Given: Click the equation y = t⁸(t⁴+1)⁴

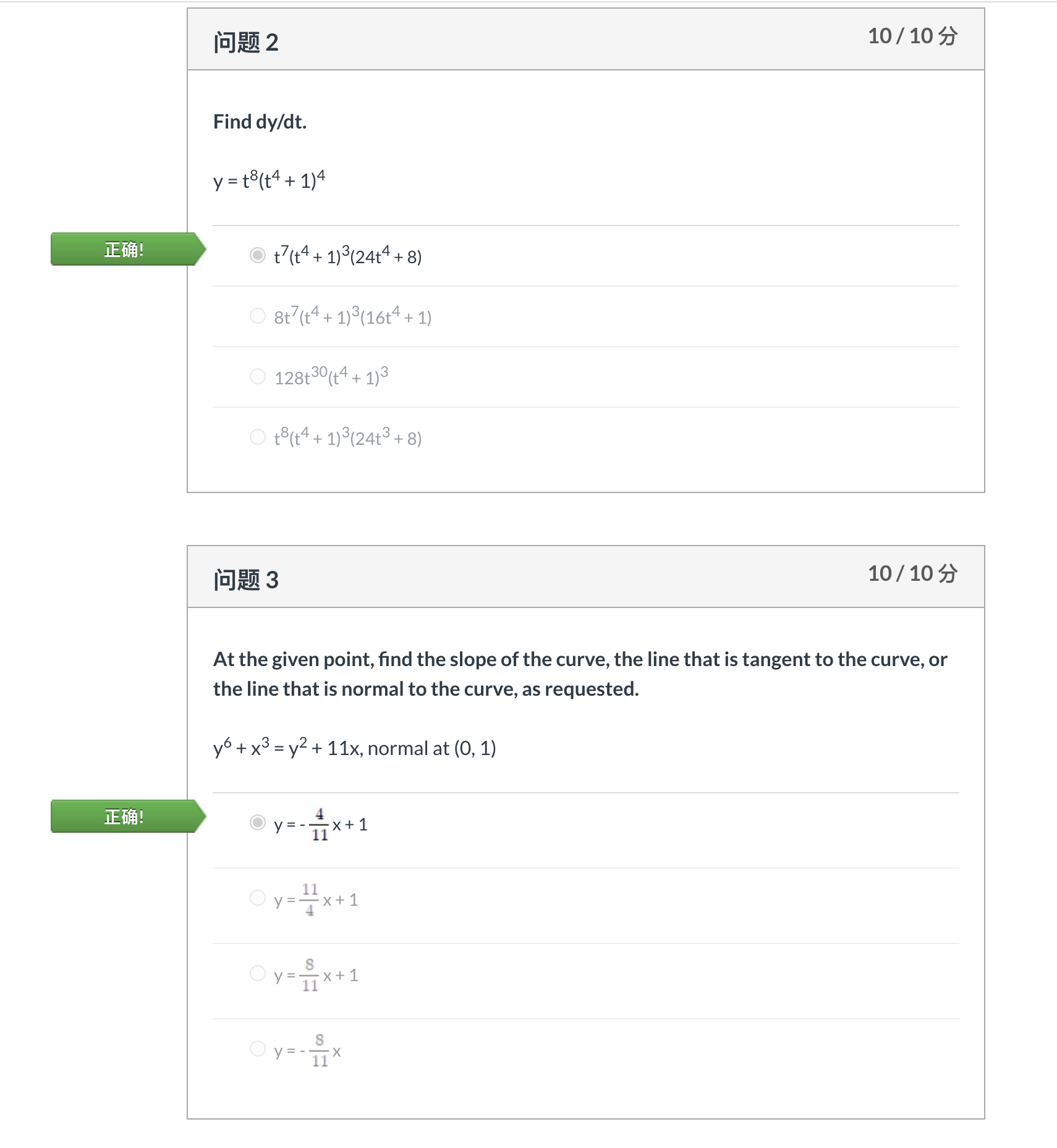Looking at the screenshot, I should pyautogui.click(x=270, y=180).
